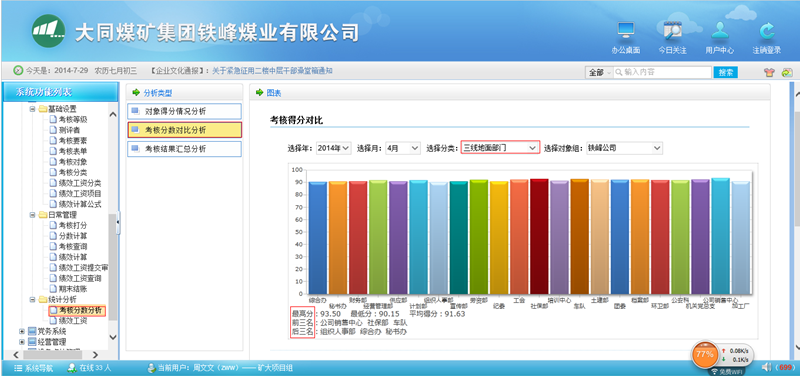Click the speaker volume icon

(x=766, y=367)
